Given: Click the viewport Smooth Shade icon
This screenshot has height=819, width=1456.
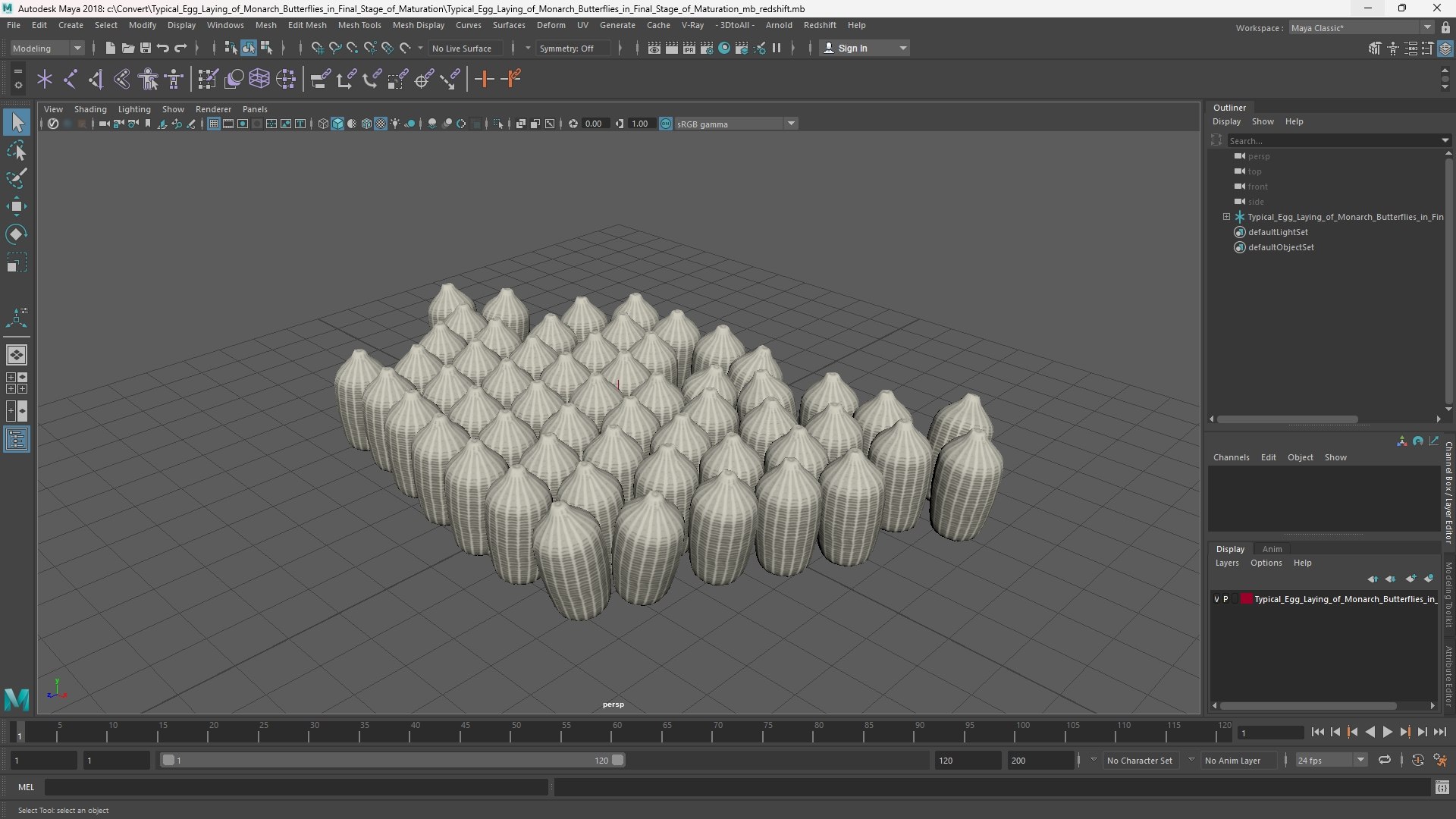Looking at the screenshot, I should tap(337, 124).
